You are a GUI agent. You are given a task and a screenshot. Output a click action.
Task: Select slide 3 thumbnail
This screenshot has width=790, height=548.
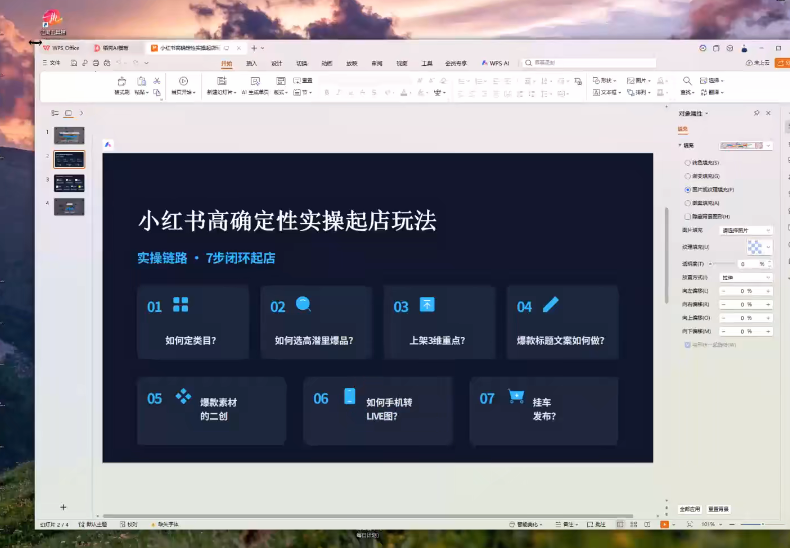click(x=69, y=183)
